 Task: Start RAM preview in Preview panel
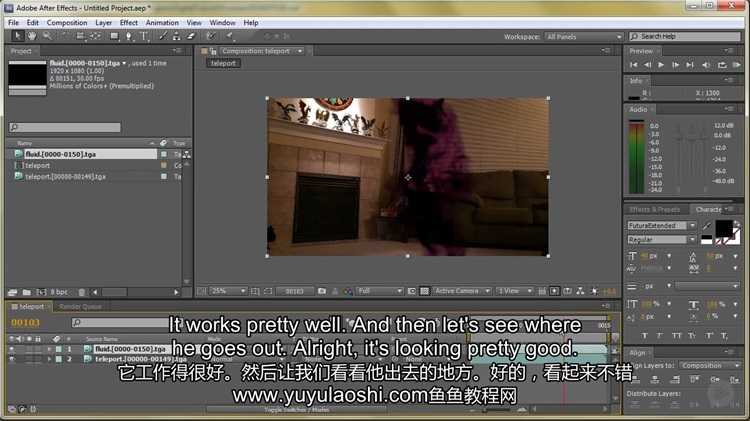point(736,65)
